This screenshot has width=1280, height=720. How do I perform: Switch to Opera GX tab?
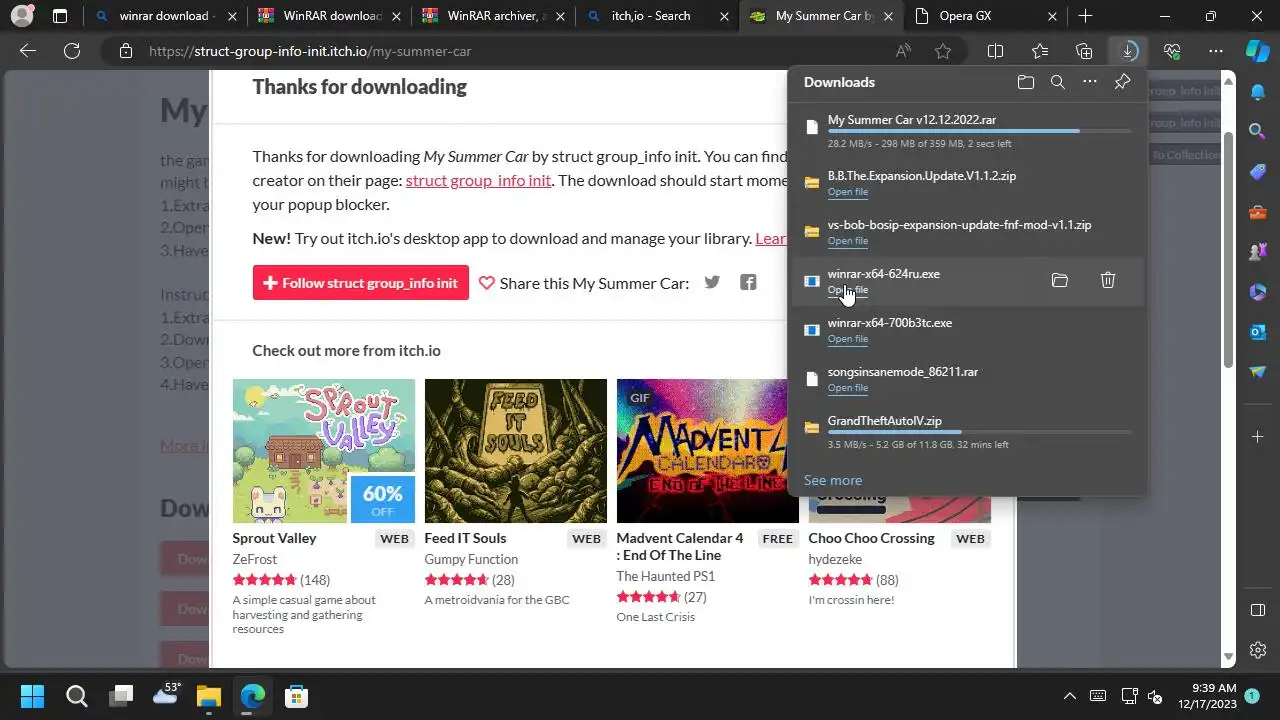coord(985,16)
